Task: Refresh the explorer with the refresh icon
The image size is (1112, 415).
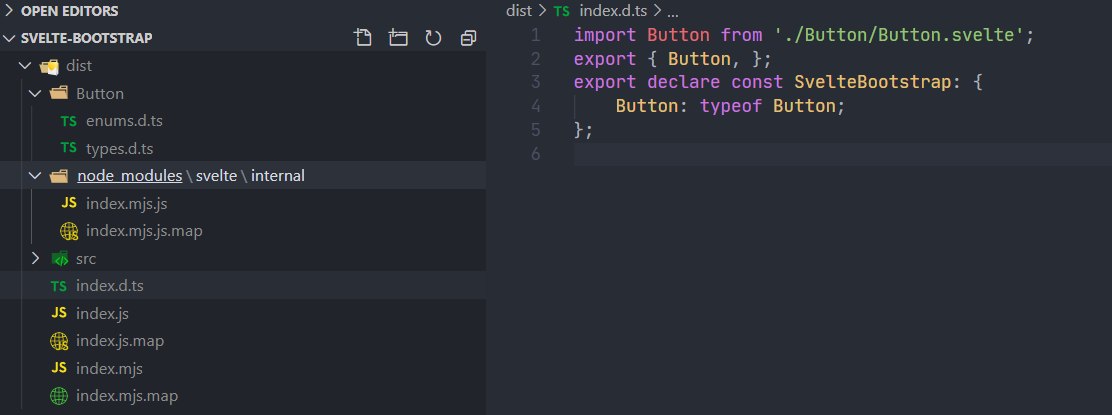Action: (433, 38)
